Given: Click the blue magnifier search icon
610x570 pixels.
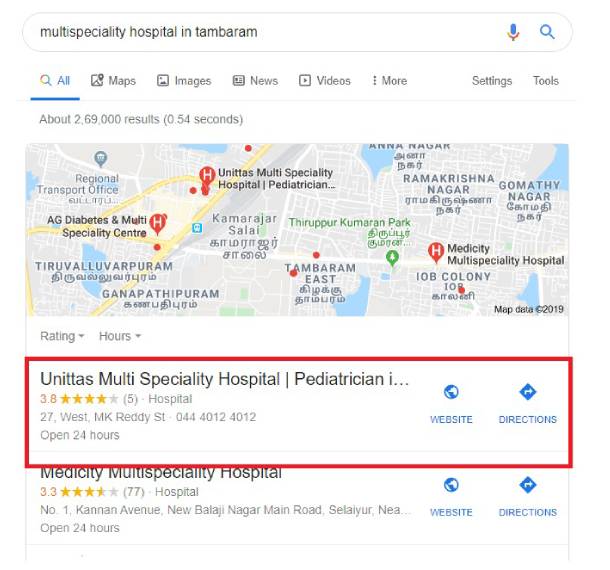Looking at the screenshot, I should 547,32.
